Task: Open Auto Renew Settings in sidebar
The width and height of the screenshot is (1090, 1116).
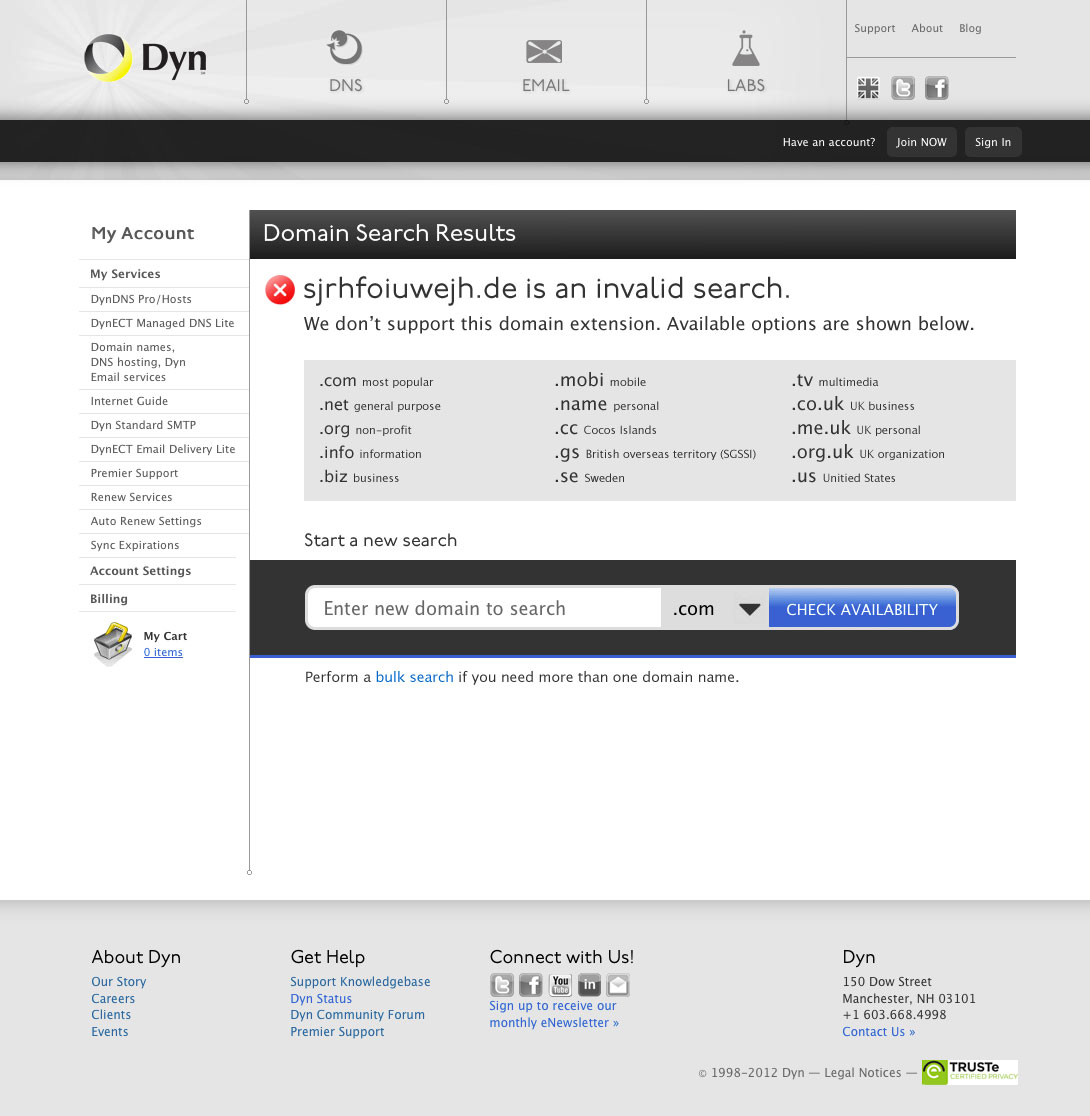Action: 146,521
